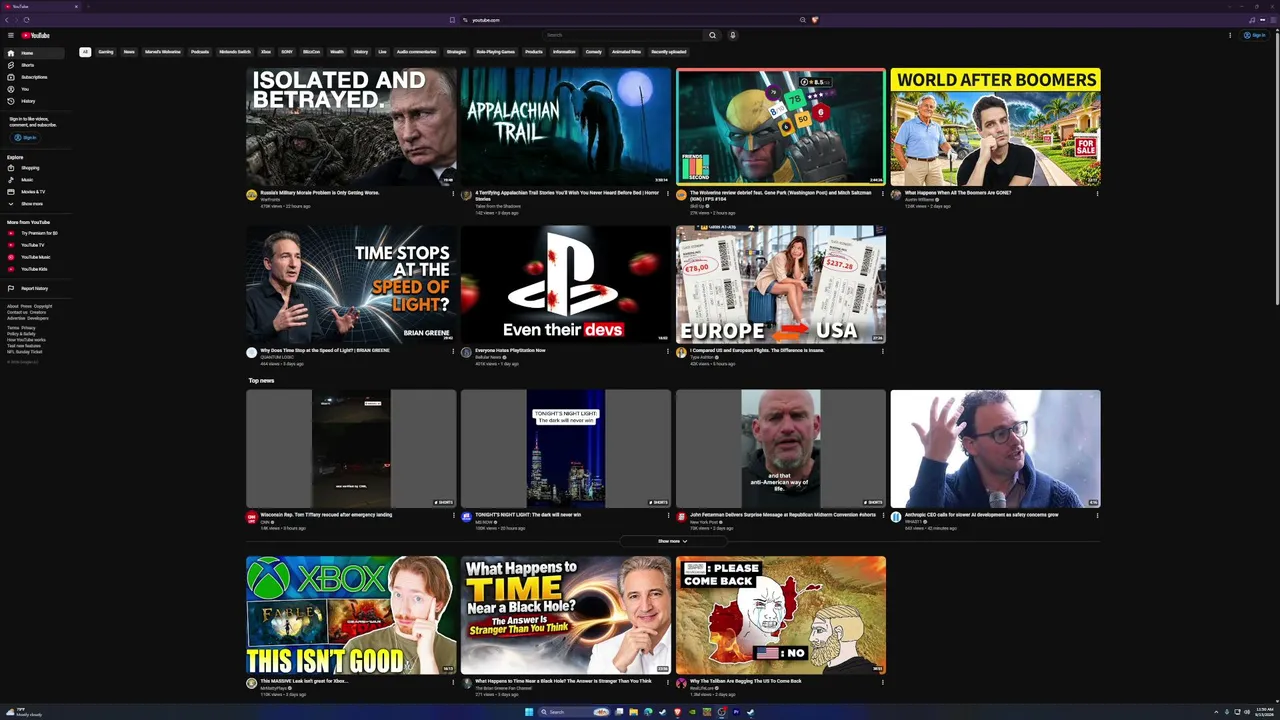This screenshot has height=720, width=1280.
Task: Open the browser's main menu icon
Action: [1273, 20]
